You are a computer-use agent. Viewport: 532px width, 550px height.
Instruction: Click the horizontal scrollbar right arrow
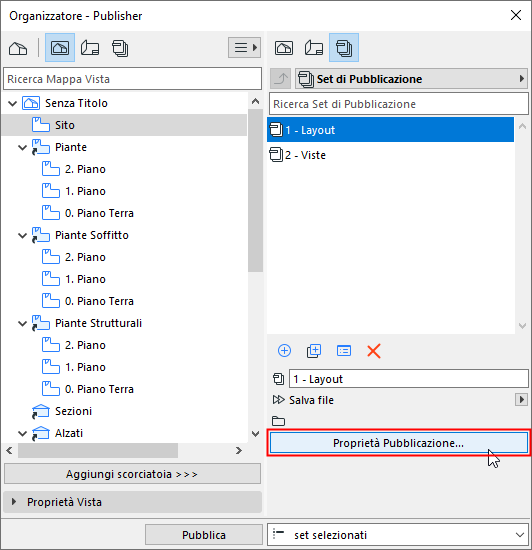(x=239, y=450)
